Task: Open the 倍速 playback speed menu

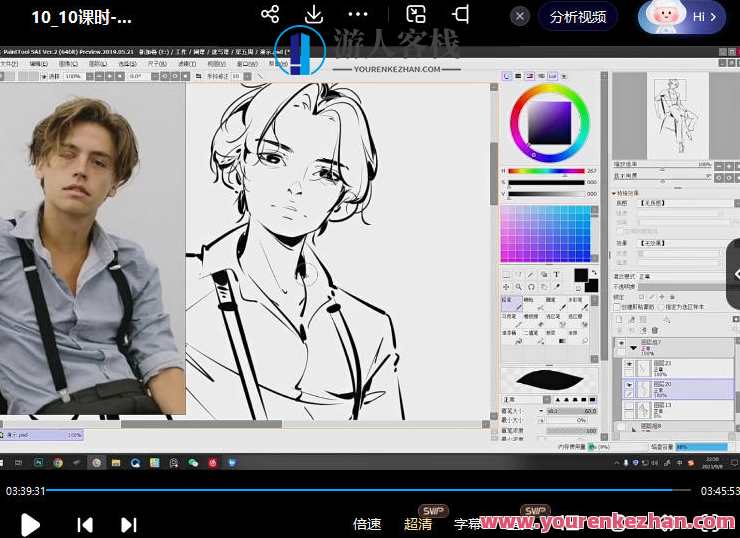Action: tap(367, 523)
